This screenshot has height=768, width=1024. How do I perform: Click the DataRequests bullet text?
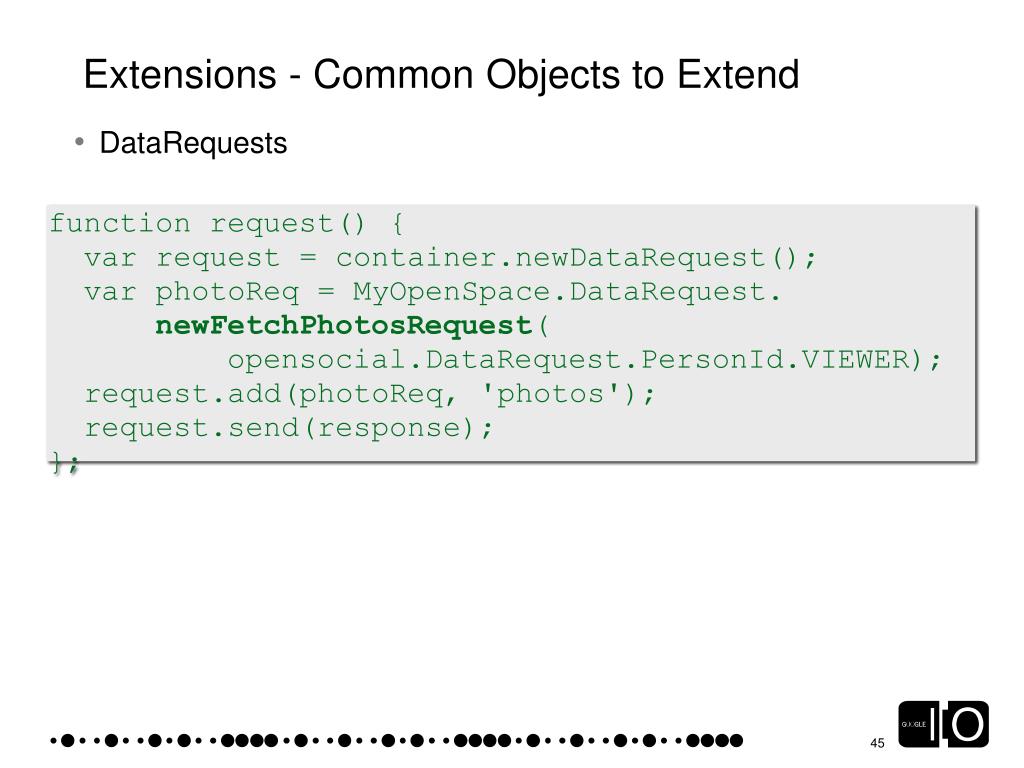click(x=193, y=144)
